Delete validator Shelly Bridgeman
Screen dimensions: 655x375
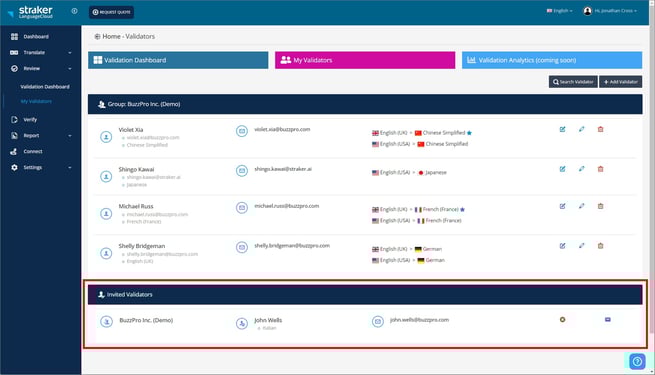pos(600,246)
